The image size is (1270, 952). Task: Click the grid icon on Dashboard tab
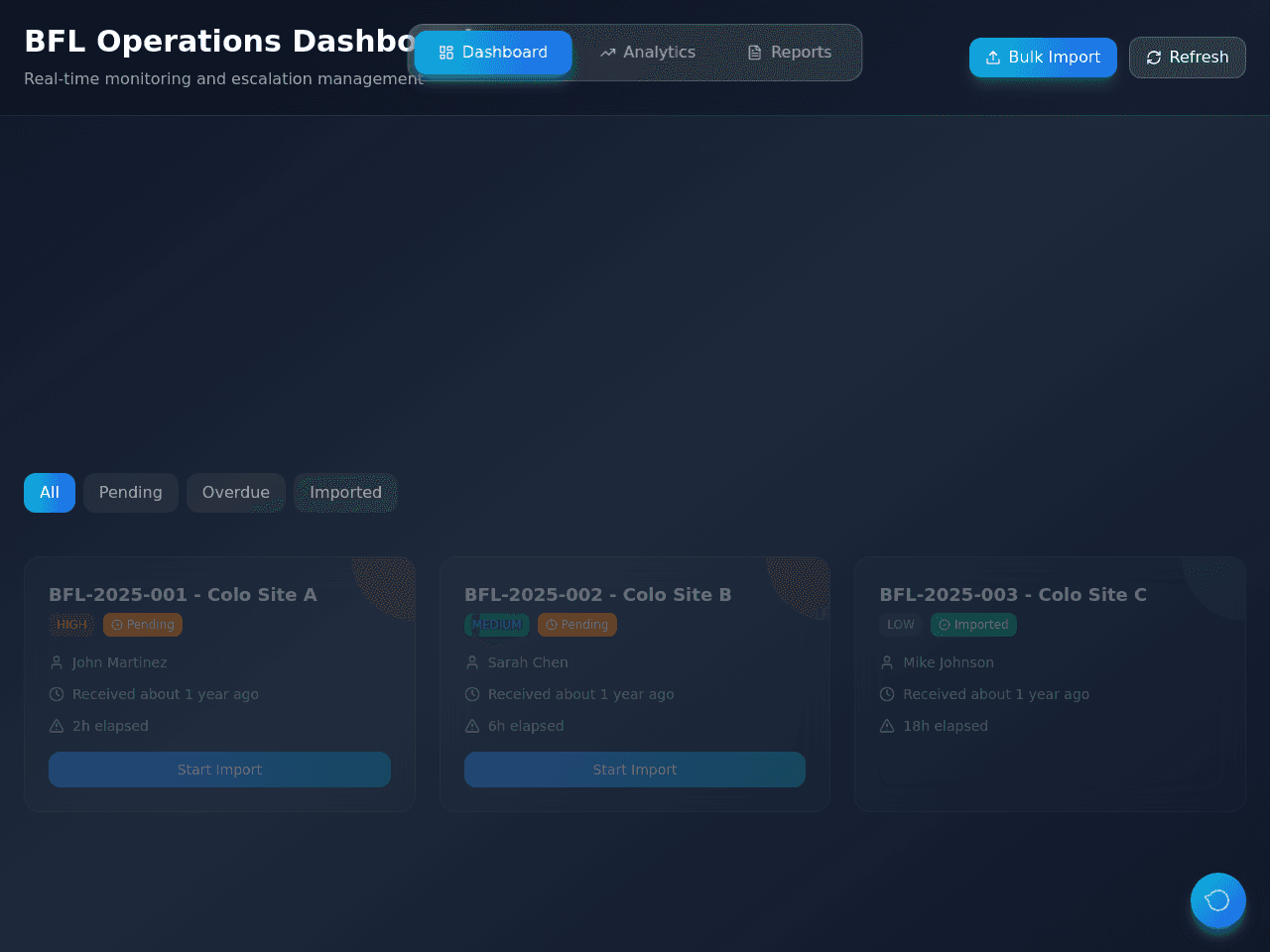tap(445, 53)
